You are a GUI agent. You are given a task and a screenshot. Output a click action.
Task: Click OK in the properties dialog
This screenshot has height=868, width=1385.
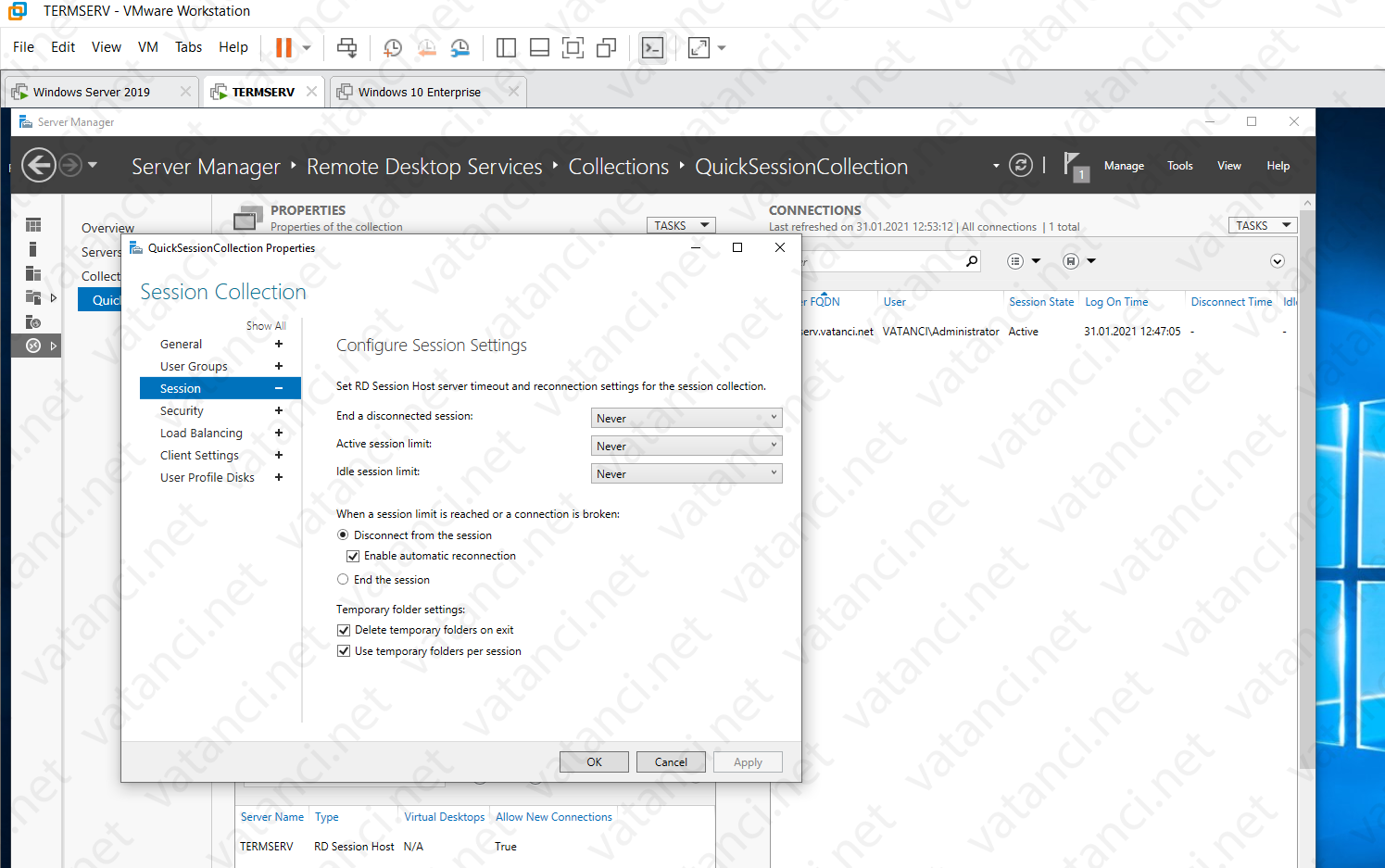tap(594, 761)
